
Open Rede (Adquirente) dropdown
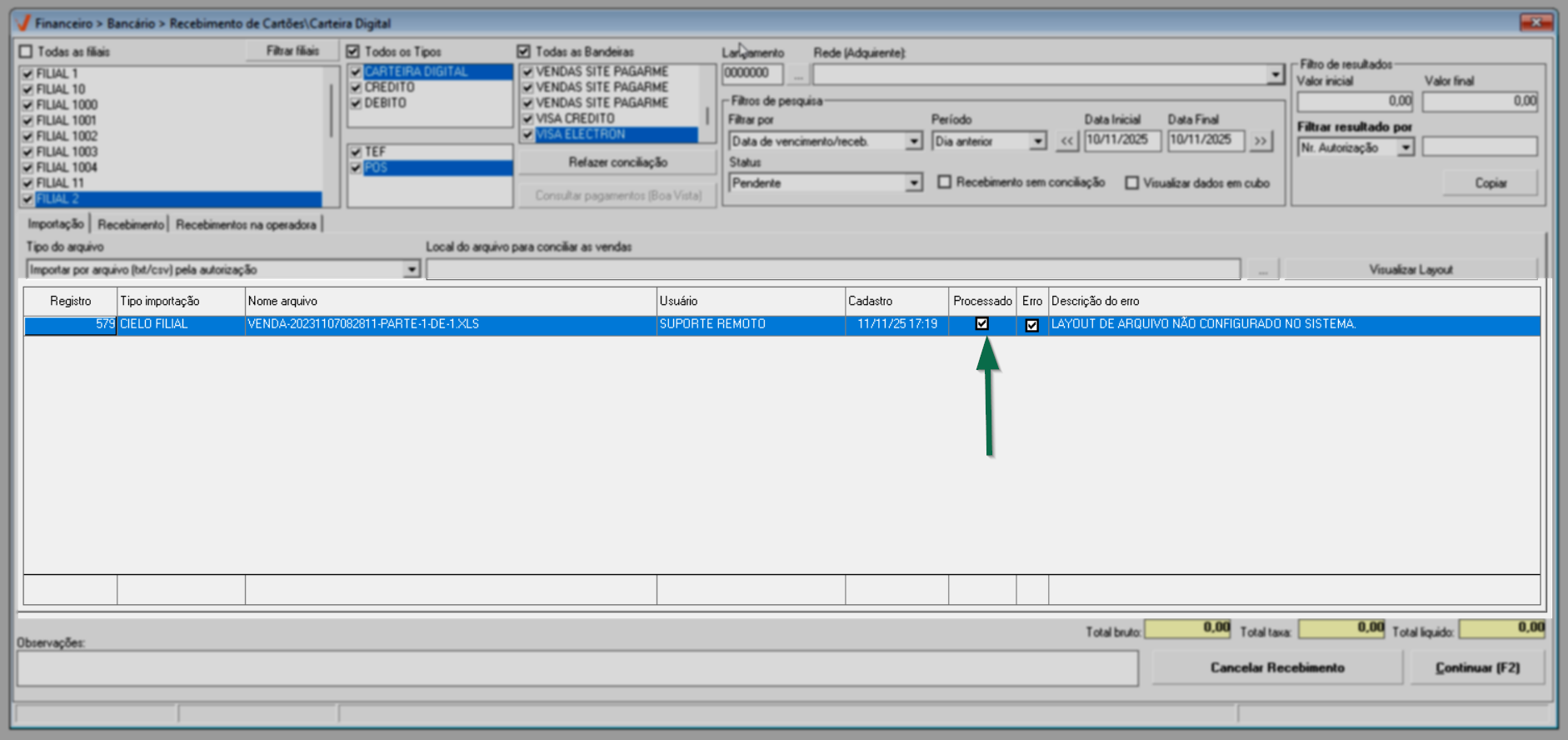pyautogui.click(x=1276, y=75)
